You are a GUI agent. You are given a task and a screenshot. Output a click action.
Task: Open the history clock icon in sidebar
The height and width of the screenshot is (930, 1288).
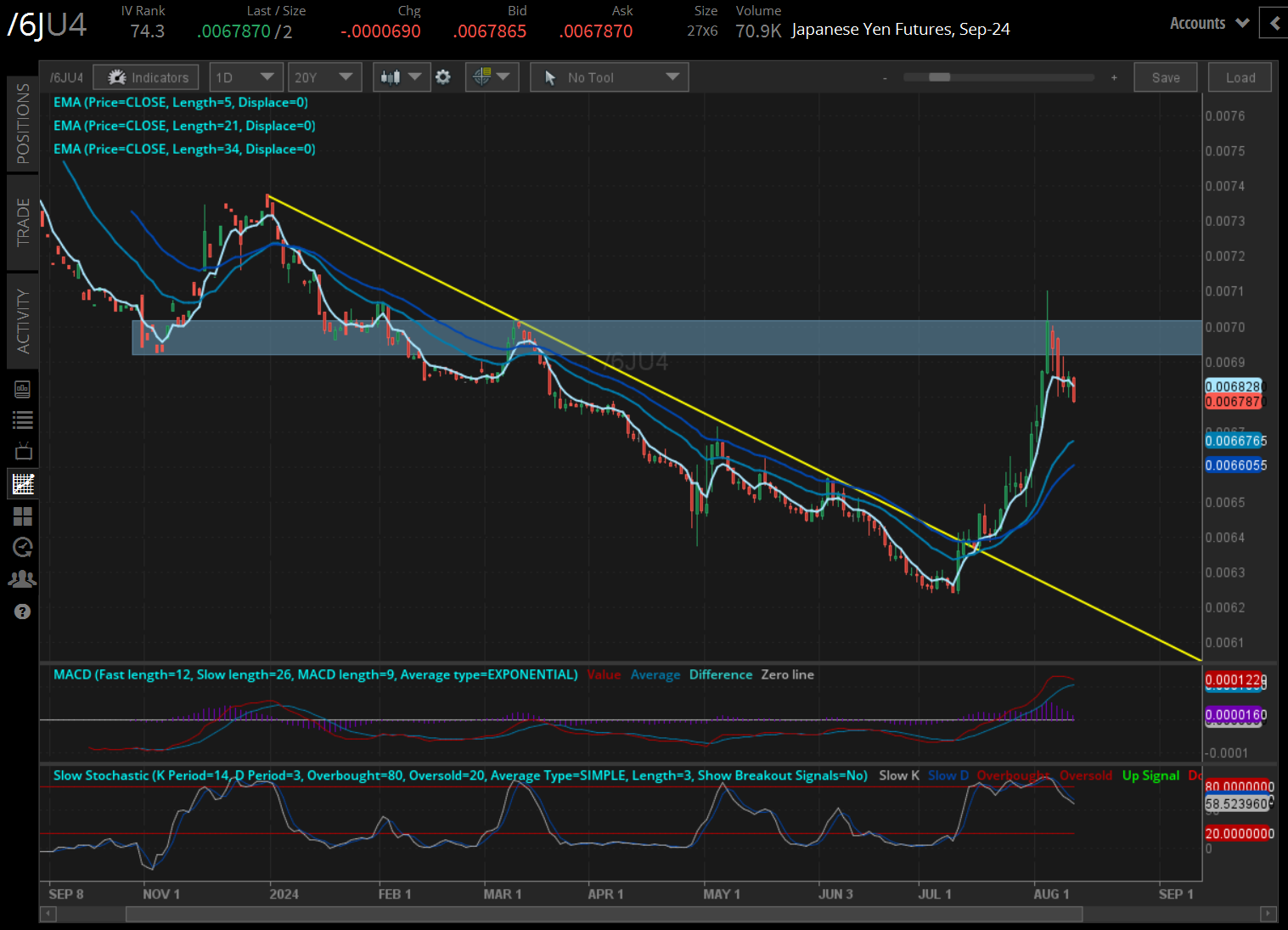[22, 547]
